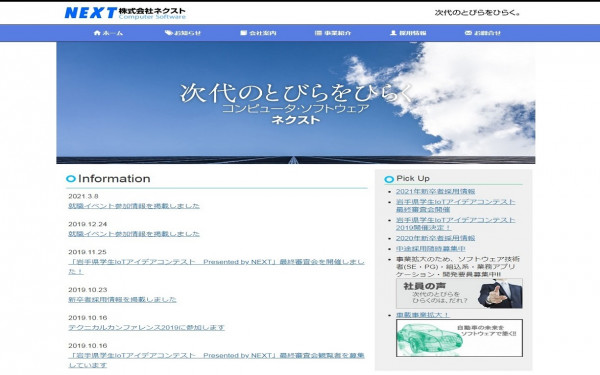The width and height of the screenshot is (600, 375).
Task: Open the お知らせ navigation item
Action: (183, 33)
